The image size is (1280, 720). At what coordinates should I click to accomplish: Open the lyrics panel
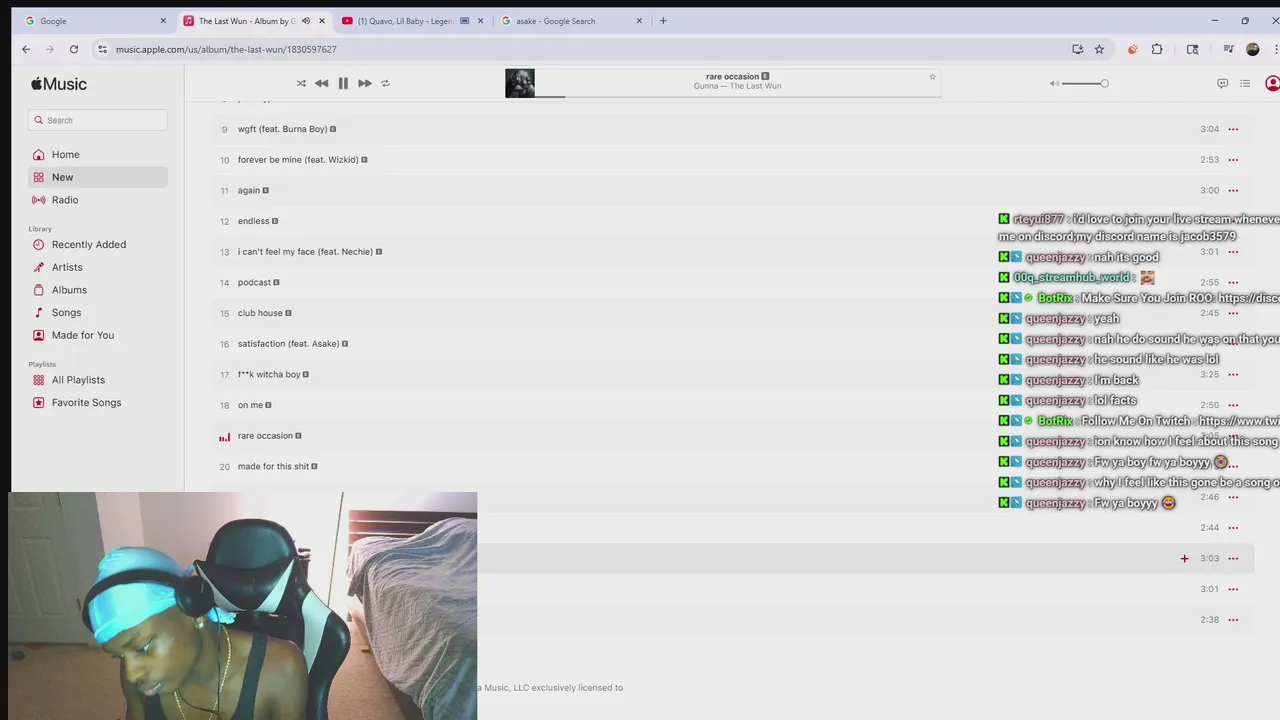point(1222,83)
